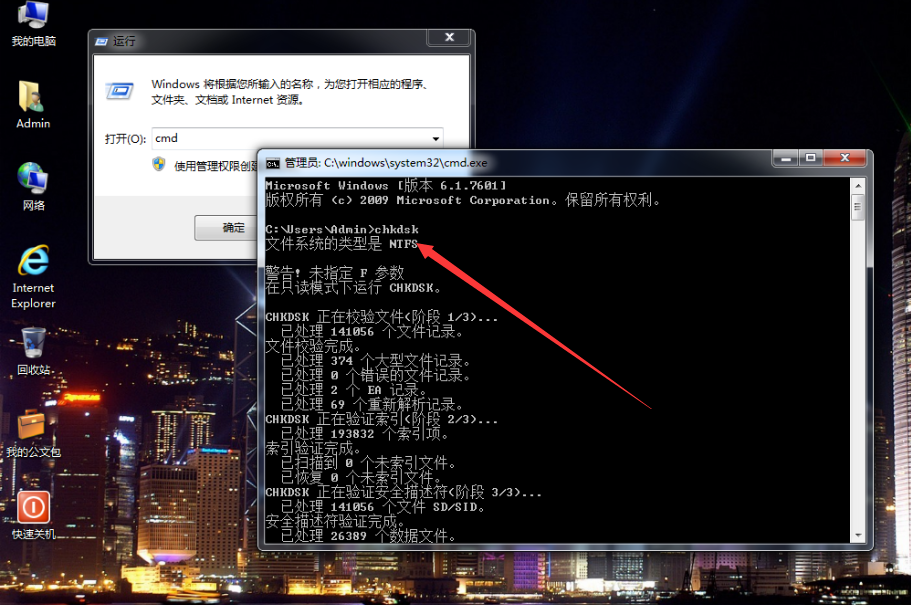The height and width of the screenshot is (605, 911).
Task: Click the cmd scrollbar up arrow
Action: click(858, 186)
